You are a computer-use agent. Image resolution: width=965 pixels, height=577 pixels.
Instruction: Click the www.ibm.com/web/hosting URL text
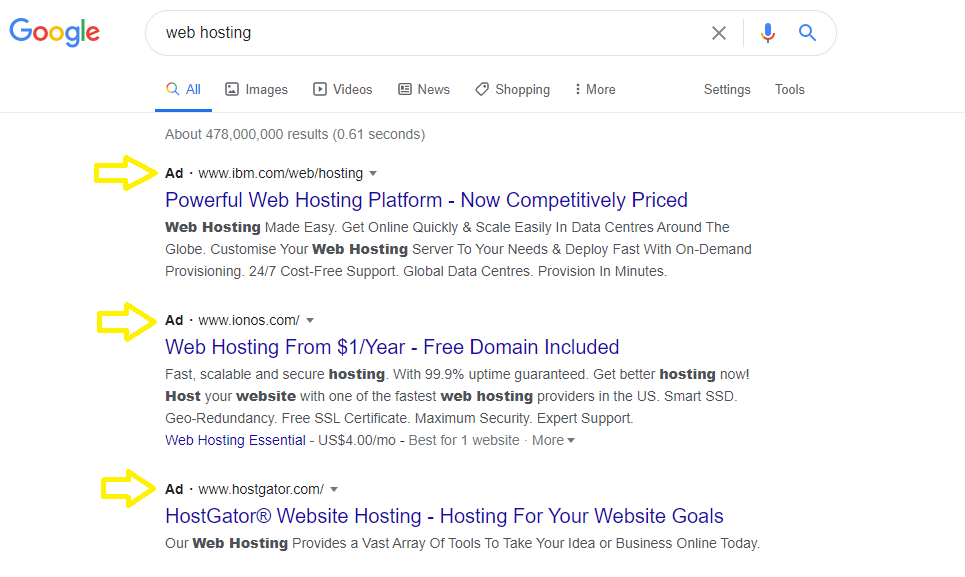click(x=281, y=173)
